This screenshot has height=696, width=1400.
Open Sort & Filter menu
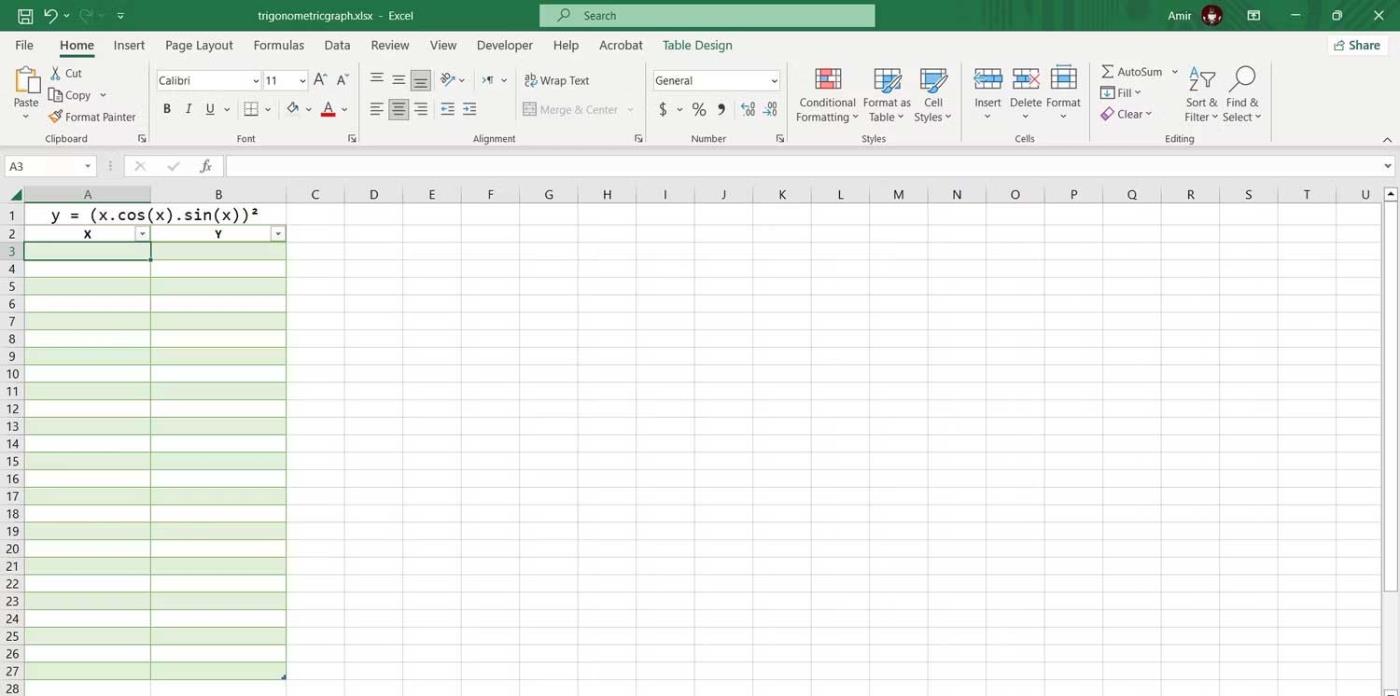pos(1201,95)
